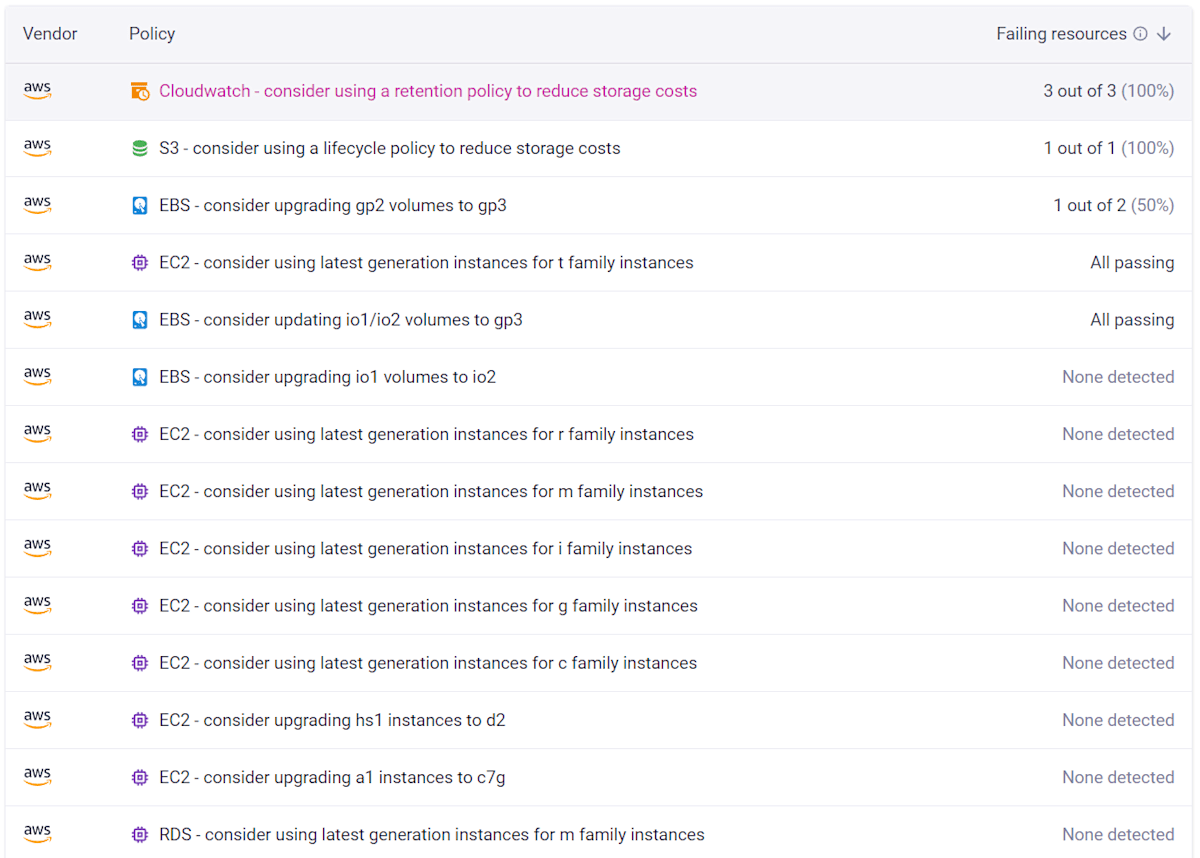Click the '3 out of 3 (100%)' value
The width and height of the screenshot is (1200, 858).
[x=1109, y=91]
